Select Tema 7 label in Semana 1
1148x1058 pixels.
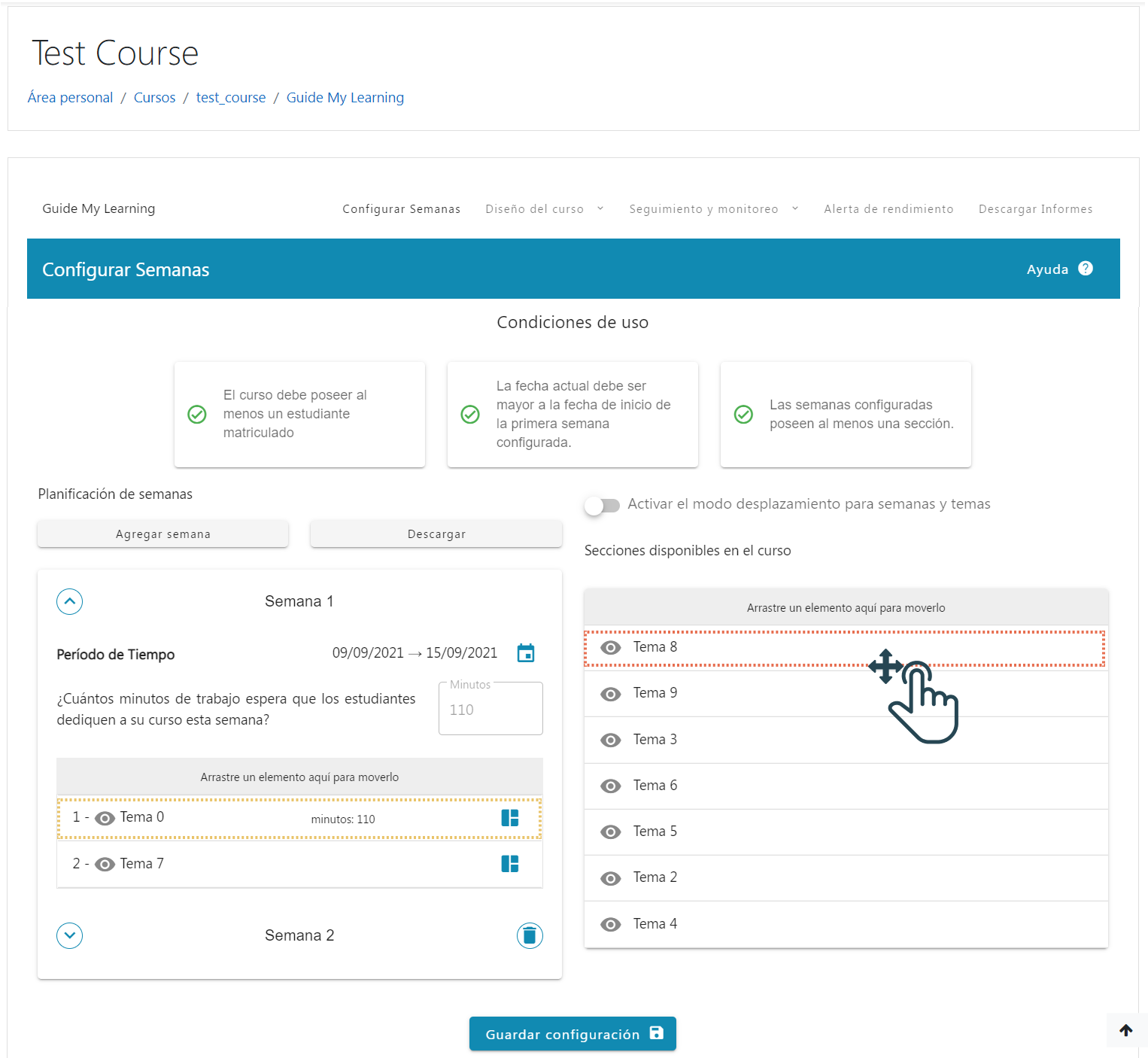pos(142,864)
